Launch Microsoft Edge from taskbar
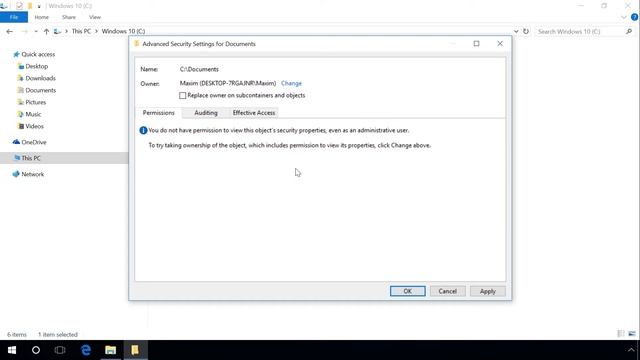This screenshot has height=360, width=640. (x=86, y=350)
